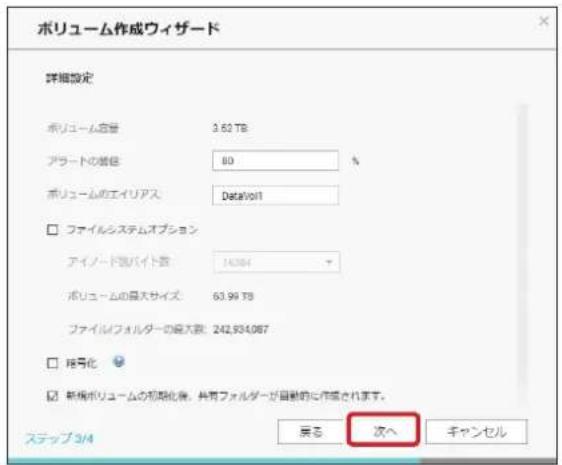This screenshot has height=465, width=562.
Task: Uncheck the auto-create shared folder checkbox
Action: pyautogui.click(x=52, y=396)
